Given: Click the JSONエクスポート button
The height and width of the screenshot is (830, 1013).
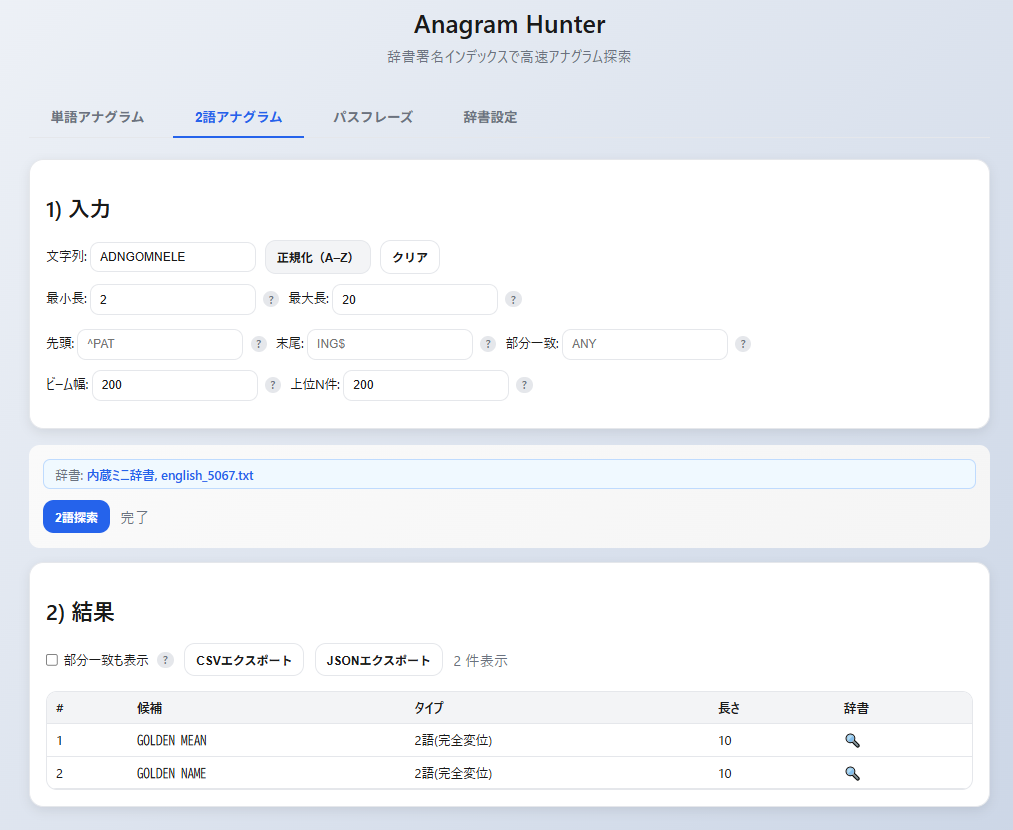Looking at the screenshot, I should pyautogui.click(x=378, y=660).
